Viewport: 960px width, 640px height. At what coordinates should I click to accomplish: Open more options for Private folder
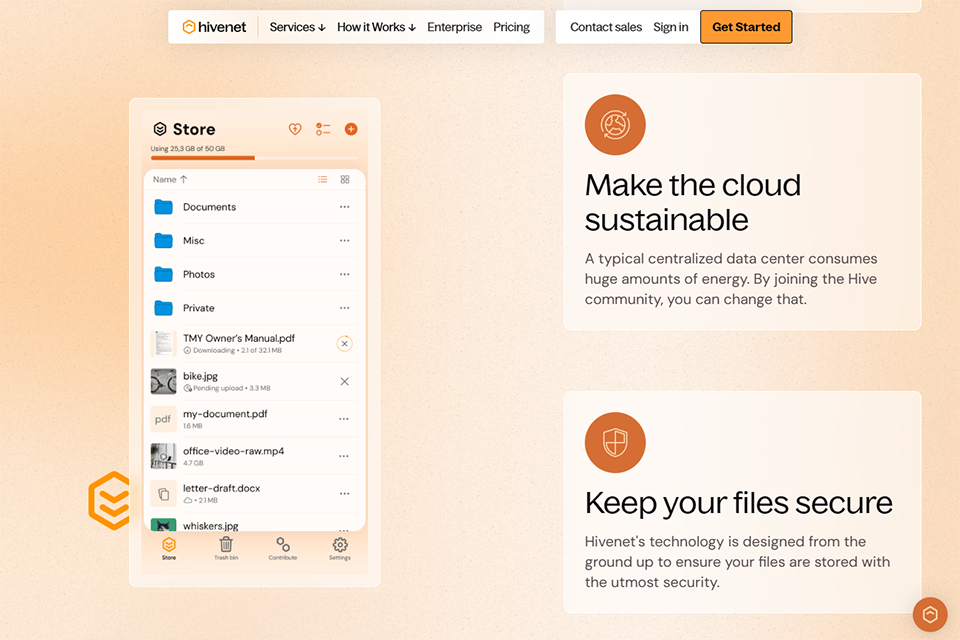click(345, 308)
